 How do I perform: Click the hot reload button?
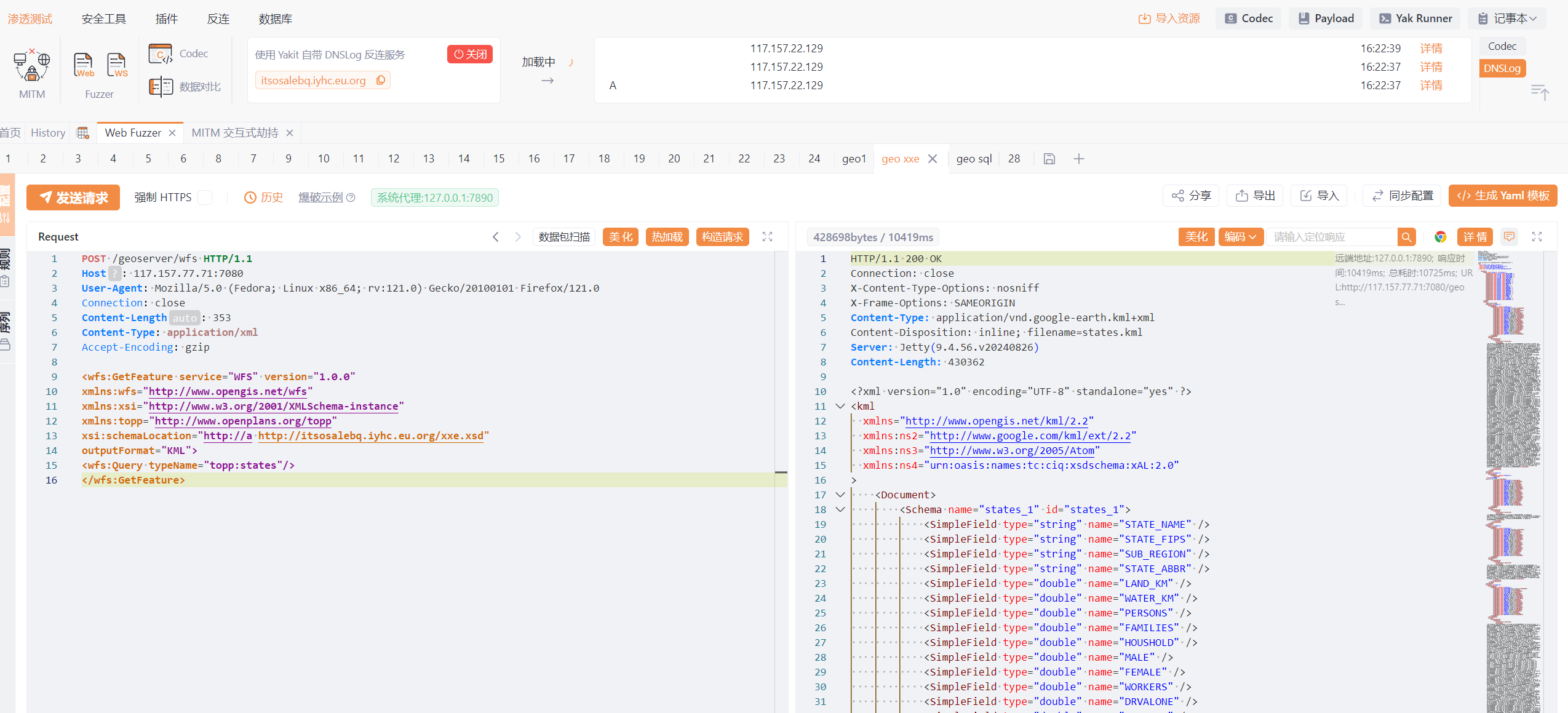[667, 237]
